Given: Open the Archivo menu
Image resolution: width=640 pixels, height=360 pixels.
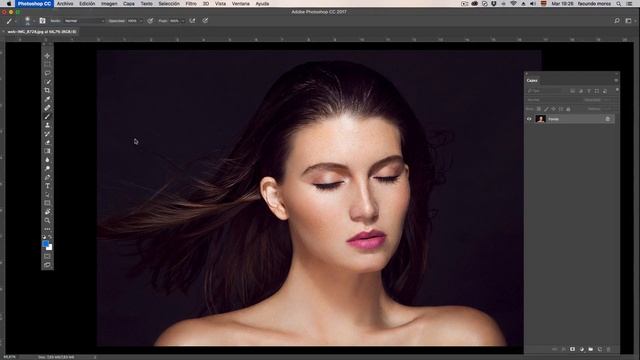Looking at the screenshot, I should click(65, 4).
